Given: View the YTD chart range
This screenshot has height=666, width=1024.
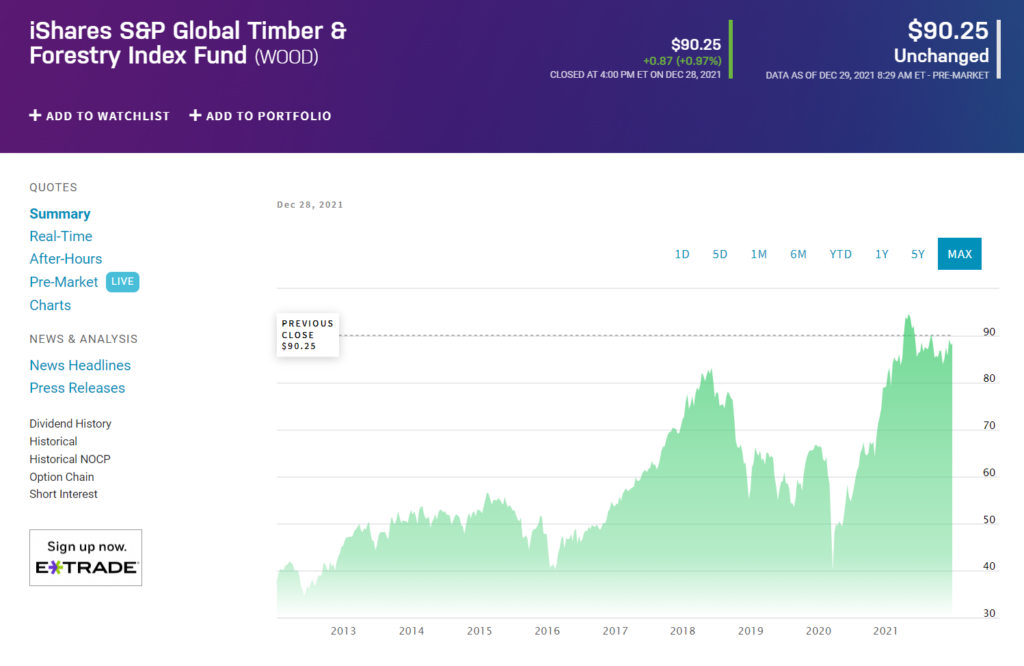Looking at the screenshot, I should tap(840, 254).
